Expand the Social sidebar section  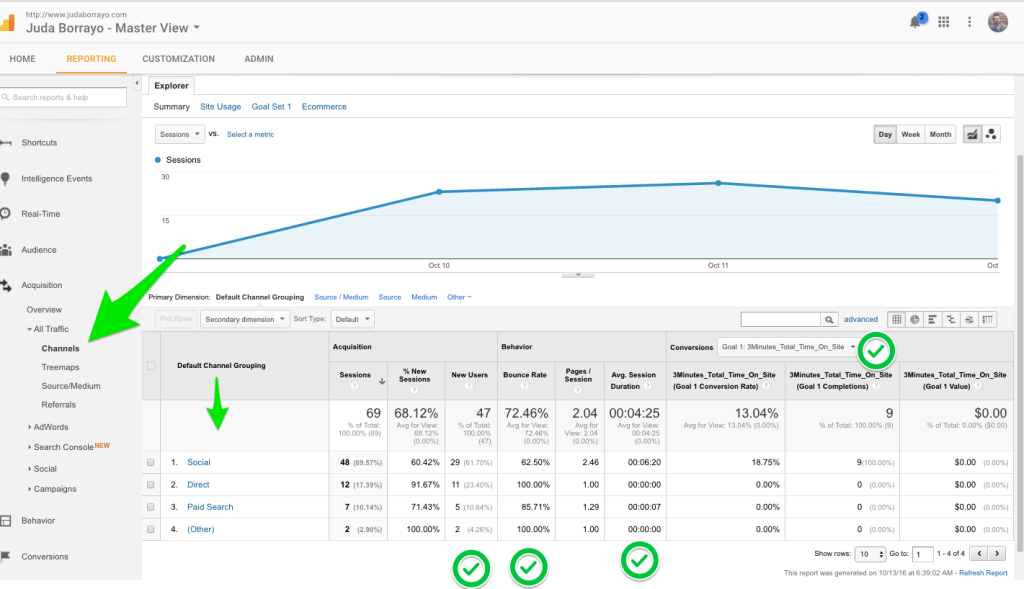tap(29, 469)
